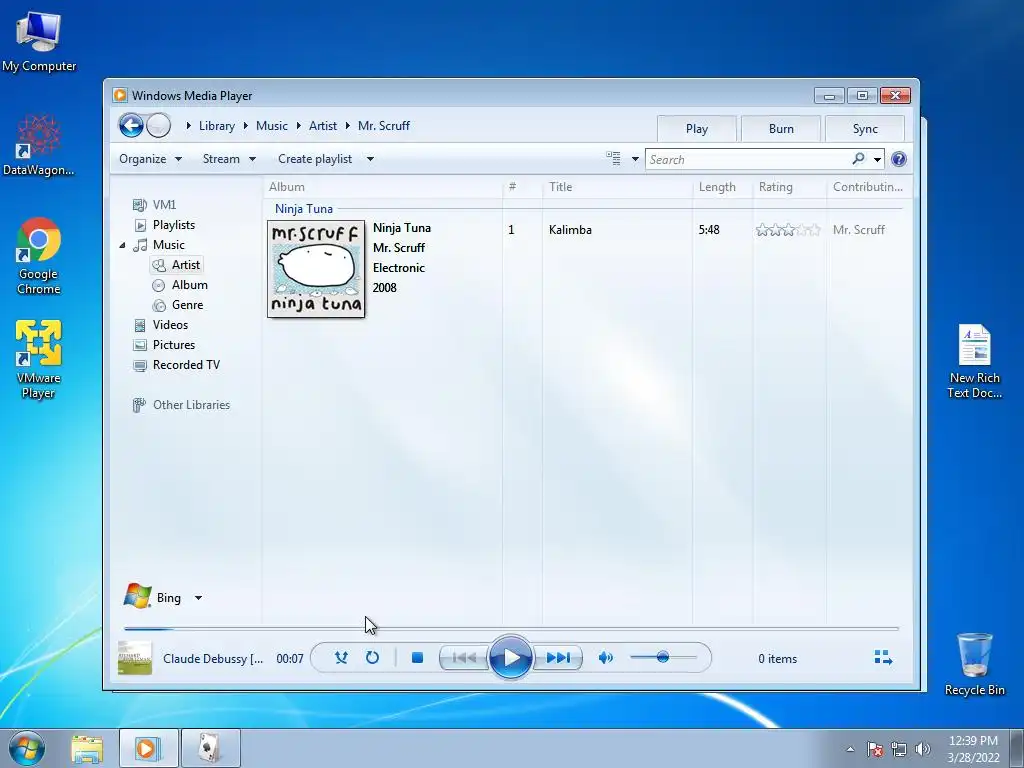The image size is (1024, 768).
Task: Select the Ninja Tuna album cover
Action: [316, 269]
